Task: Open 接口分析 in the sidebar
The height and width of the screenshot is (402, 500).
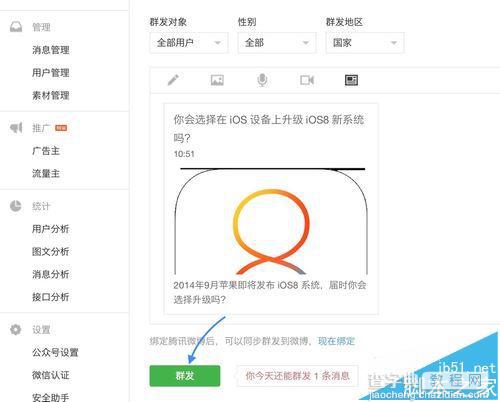Action: pos(51,297)
